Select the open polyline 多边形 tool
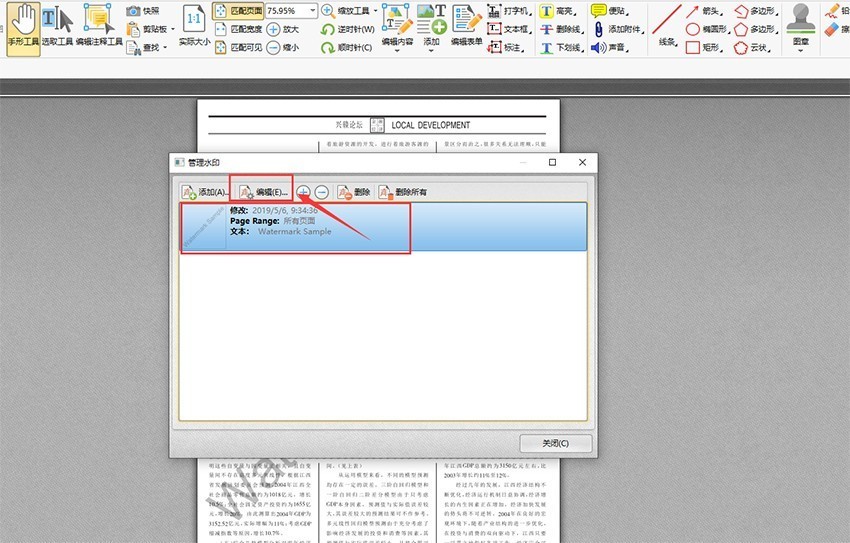This screenshot has width=850, height=543. (x=757, y=11)
